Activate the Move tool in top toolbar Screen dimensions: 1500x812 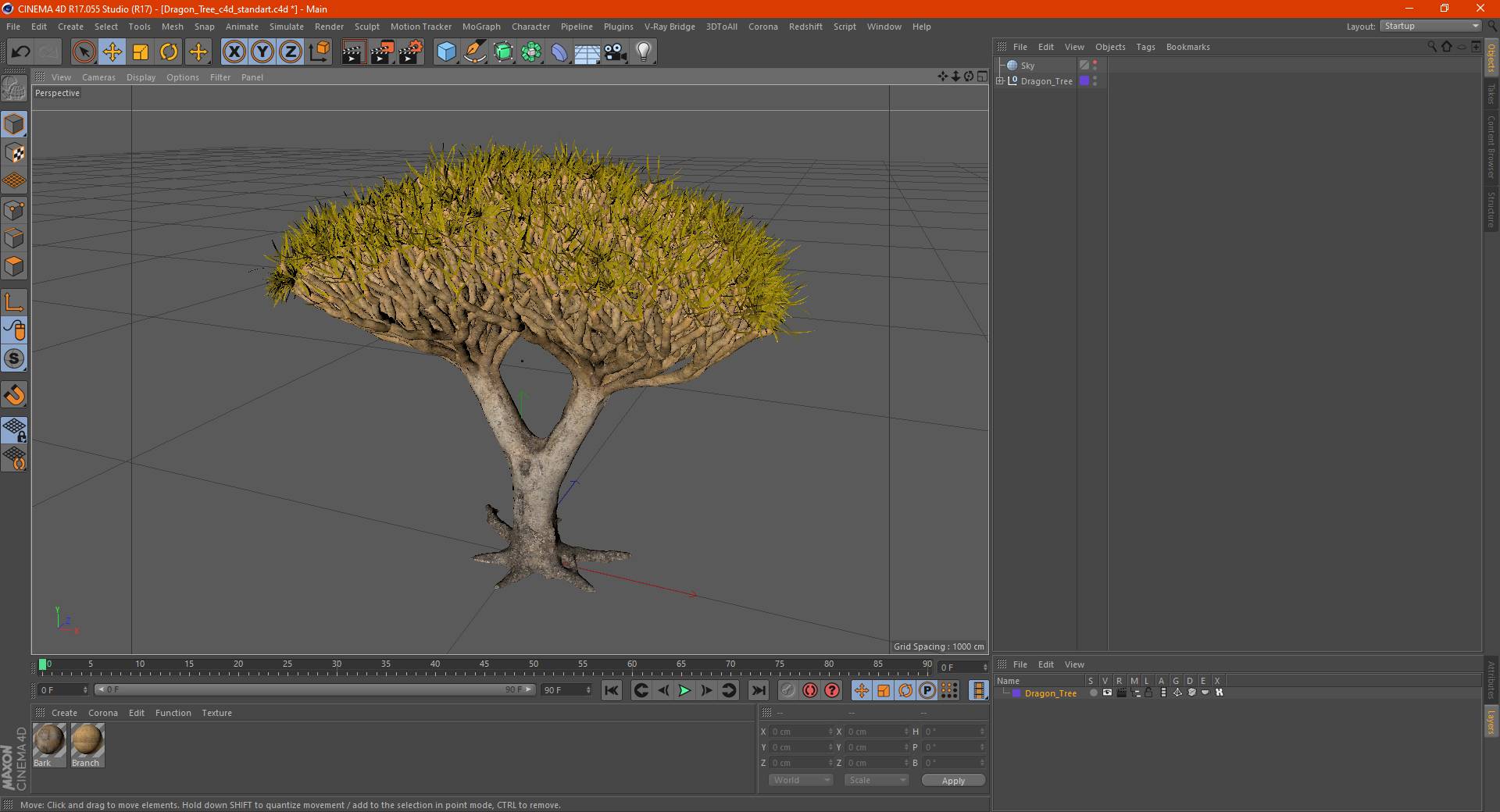(112, 52)
